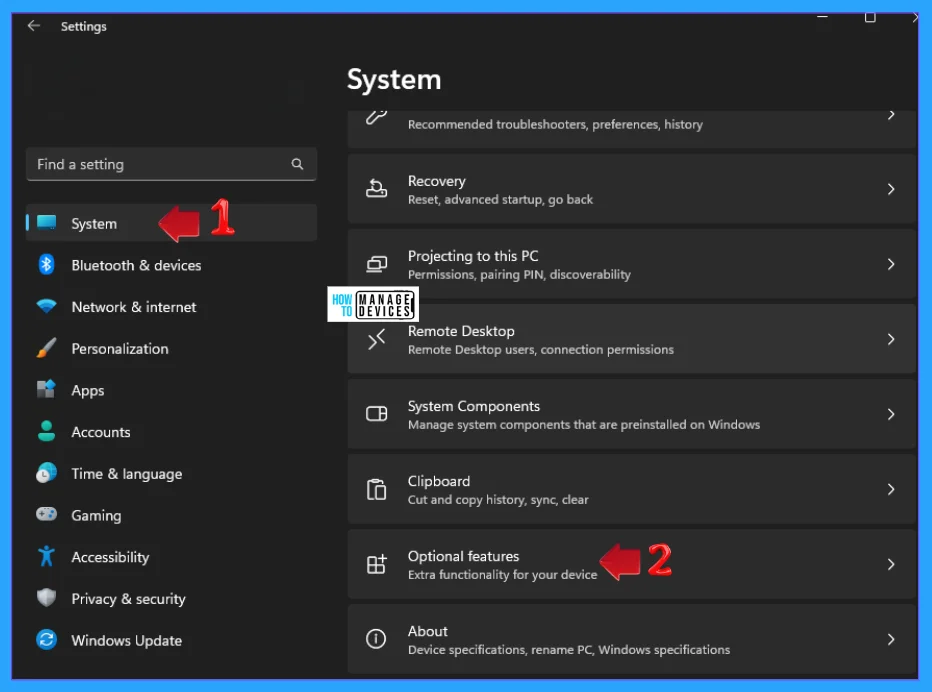Open Projecting to this PC
Image resolution: width=932 pixels, height=692 pixels.
coord(632,264)
